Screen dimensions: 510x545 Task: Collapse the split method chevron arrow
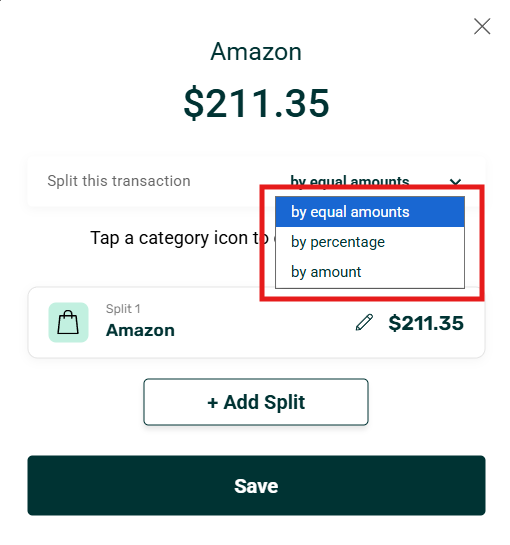click(455, 181)
